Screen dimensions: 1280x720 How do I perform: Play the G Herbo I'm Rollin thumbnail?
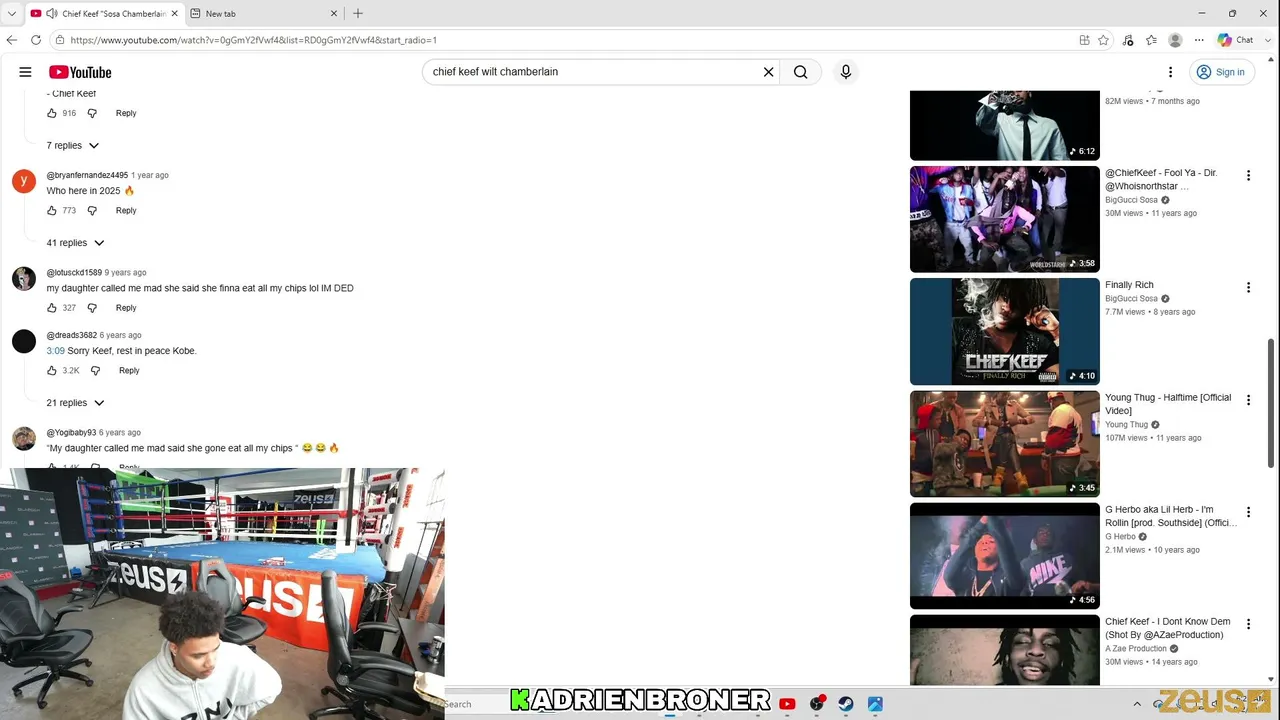(1004, 556)
